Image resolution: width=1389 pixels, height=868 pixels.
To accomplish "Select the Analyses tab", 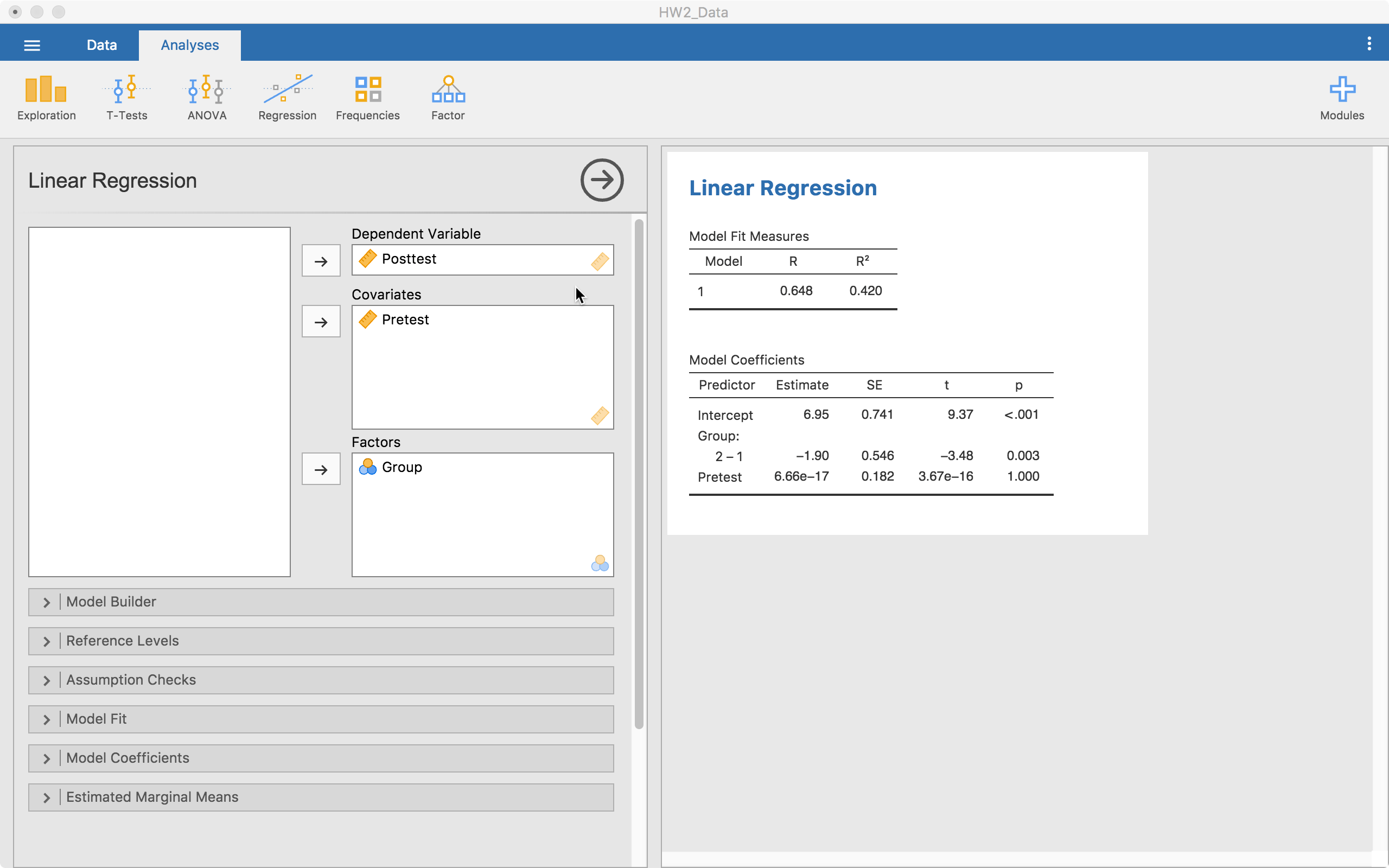I will (x=189, y=46).
